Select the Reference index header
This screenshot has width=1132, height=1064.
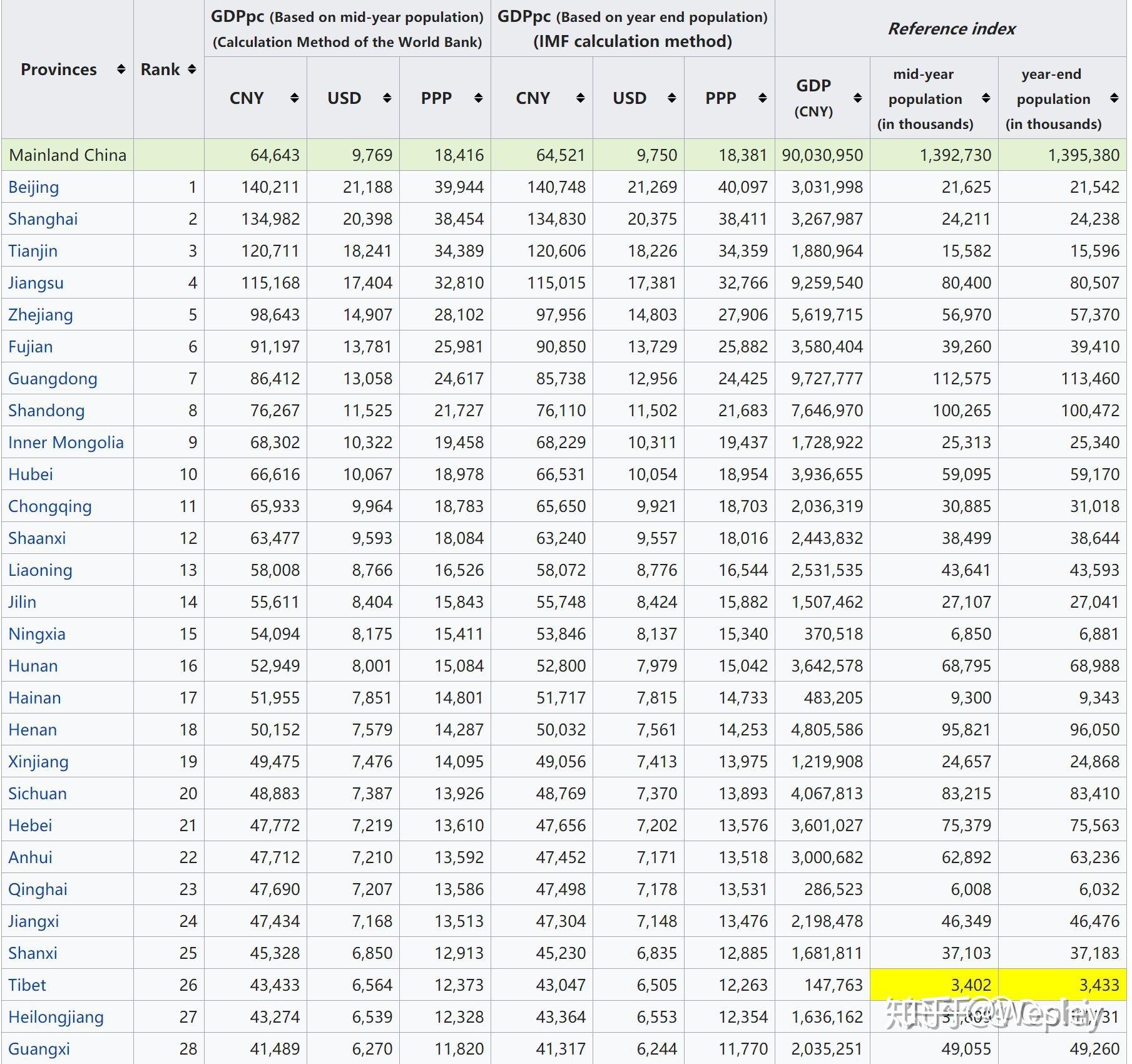[951, 29]
